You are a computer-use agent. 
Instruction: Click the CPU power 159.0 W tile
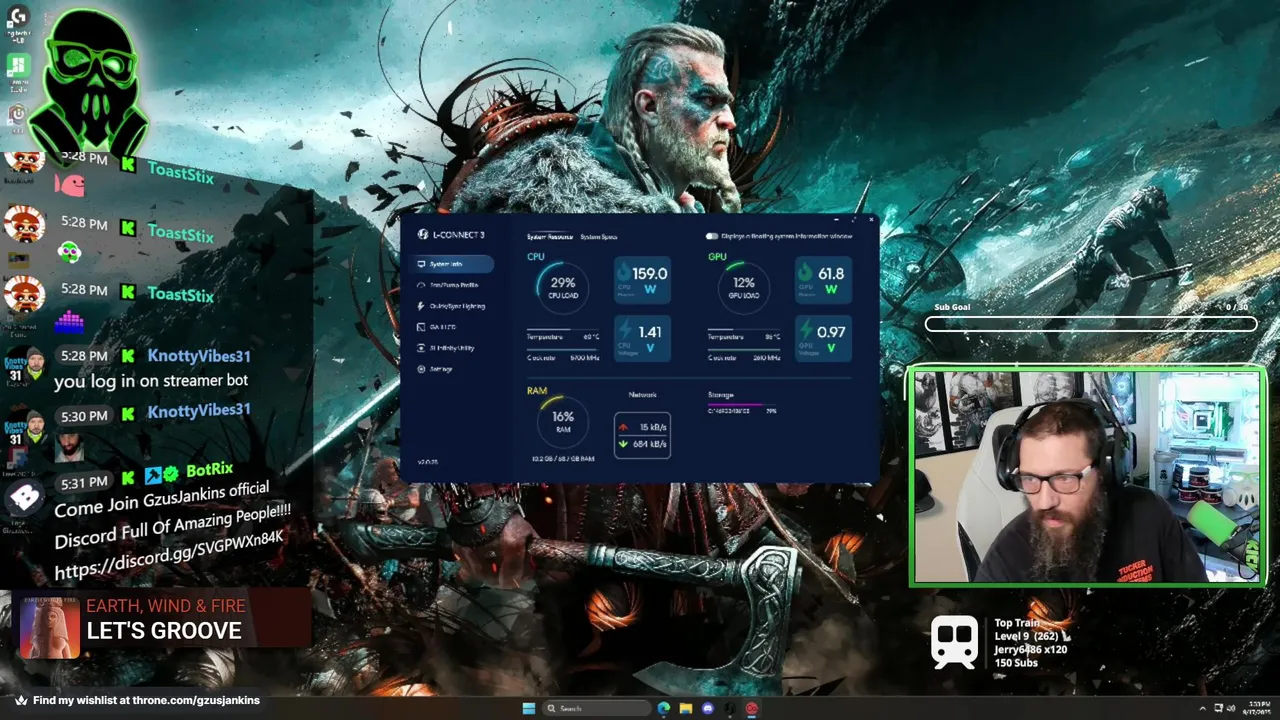642,280
